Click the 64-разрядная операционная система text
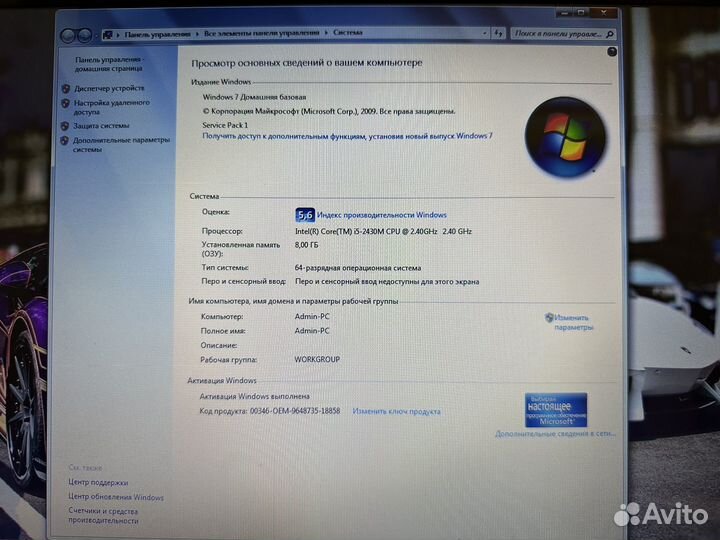This screenshot has height=540, width=720. [358, 268]
